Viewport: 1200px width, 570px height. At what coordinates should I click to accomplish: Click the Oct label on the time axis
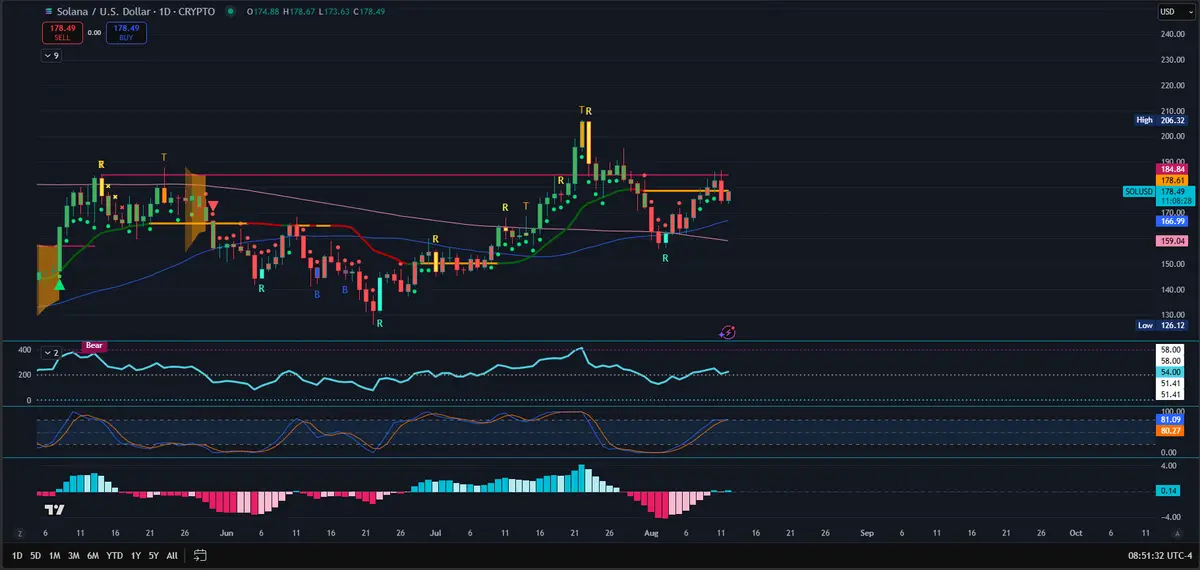[x=1076, y=534]
